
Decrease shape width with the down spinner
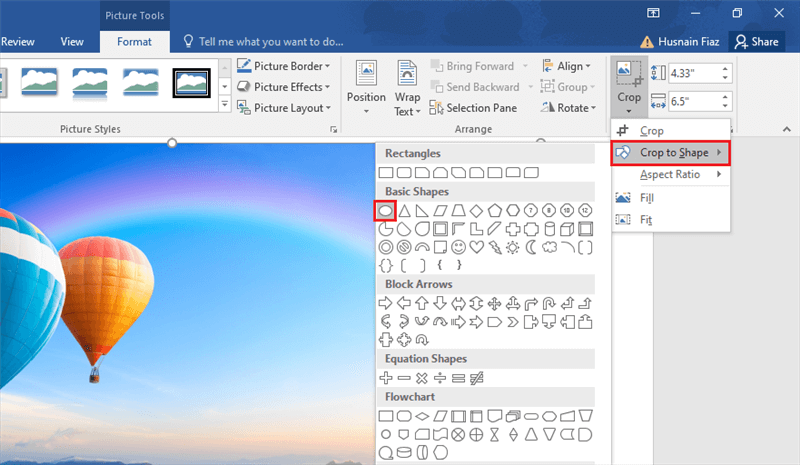tap(725, 106)
